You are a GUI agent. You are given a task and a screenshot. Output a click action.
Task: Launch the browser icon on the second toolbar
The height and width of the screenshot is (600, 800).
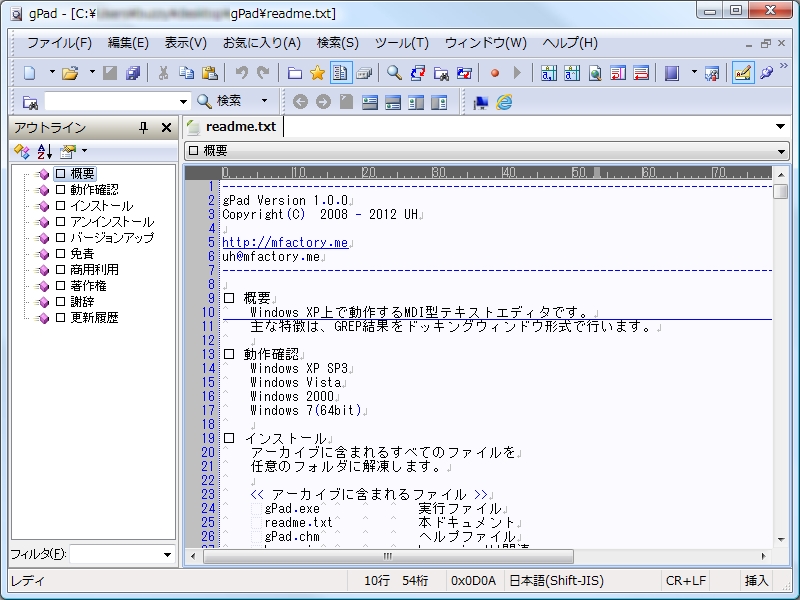pos(503,101)
